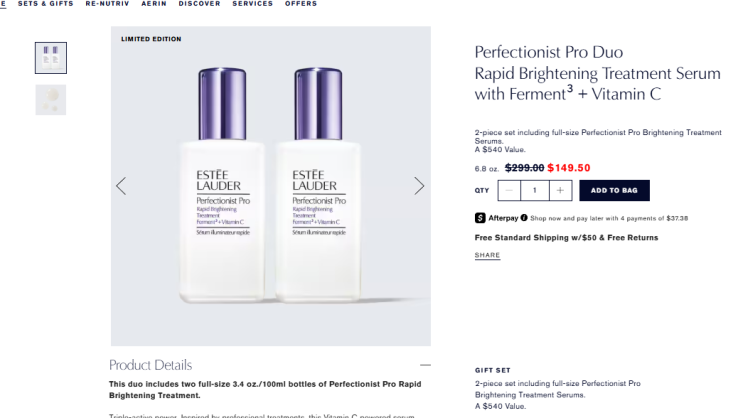Click the next image arrow

[419, 186]
